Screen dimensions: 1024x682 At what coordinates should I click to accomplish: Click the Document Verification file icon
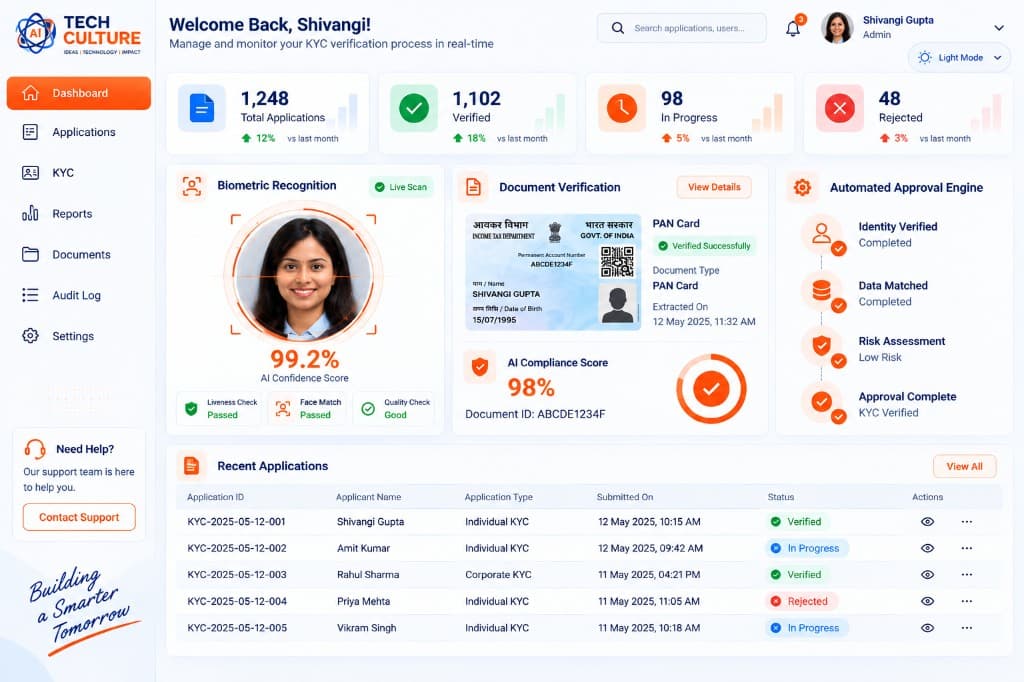(473, 187)
